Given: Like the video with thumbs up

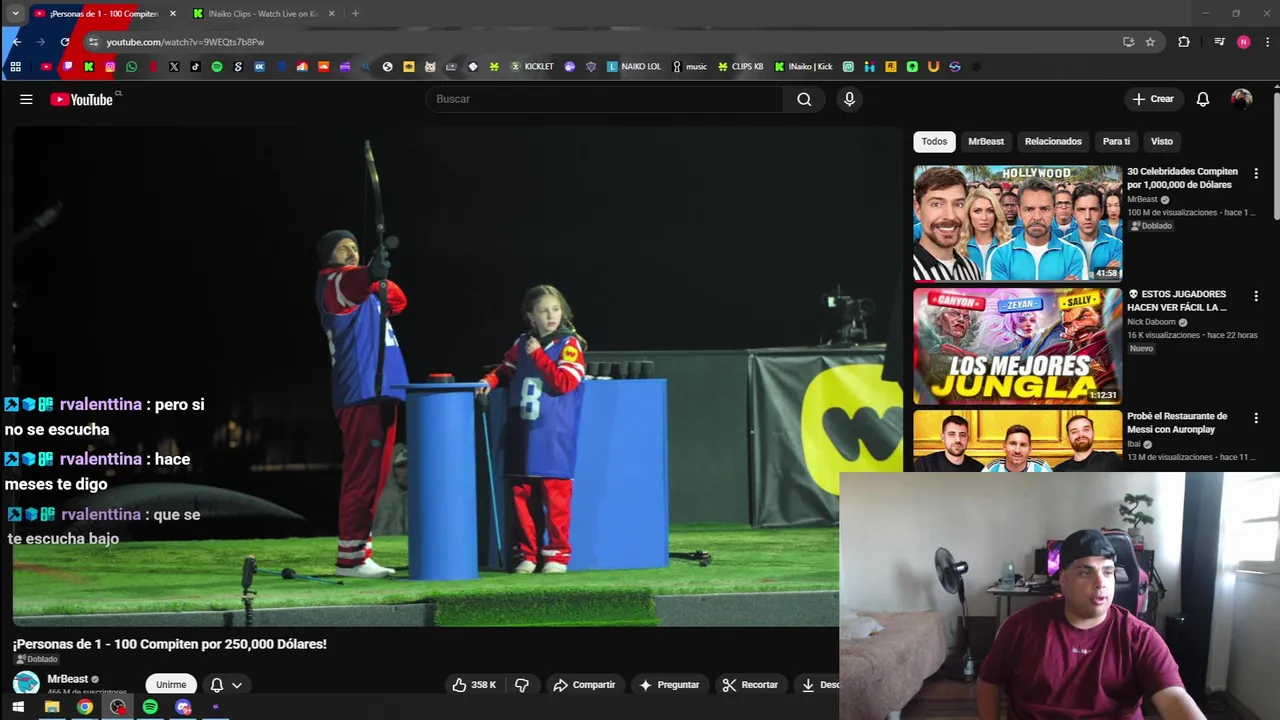Looking at the screenshot, I should point(474,685).
